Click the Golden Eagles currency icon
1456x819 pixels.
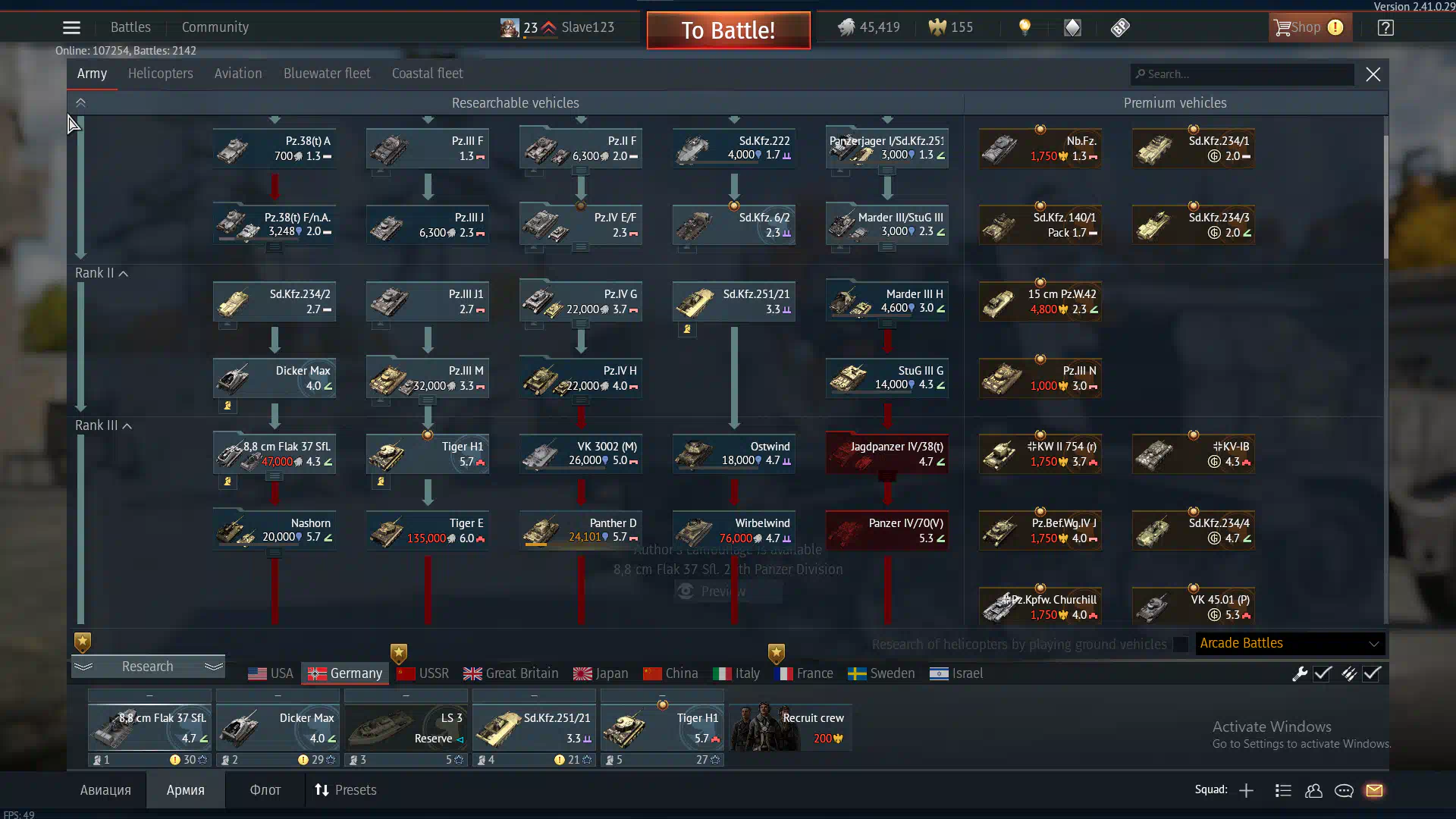[x=937, y=27]
